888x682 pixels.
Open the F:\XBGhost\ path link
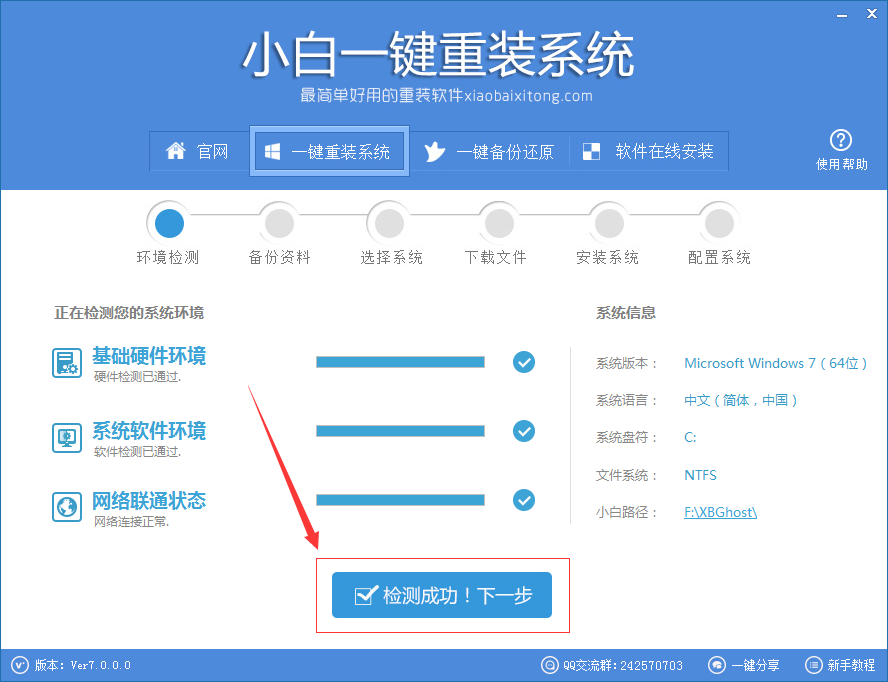point(720,511)
